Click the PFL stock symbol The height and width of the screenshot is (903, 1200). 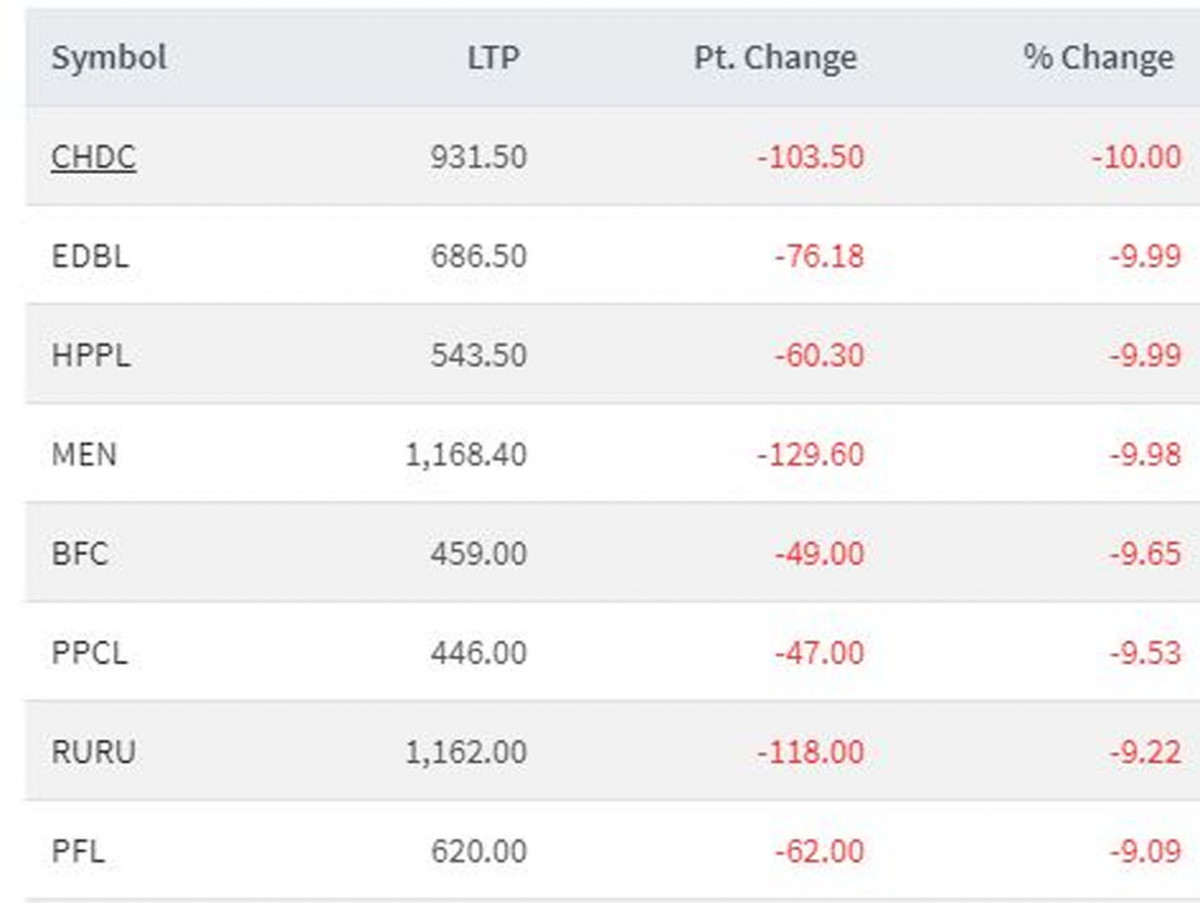click(78, 851)
